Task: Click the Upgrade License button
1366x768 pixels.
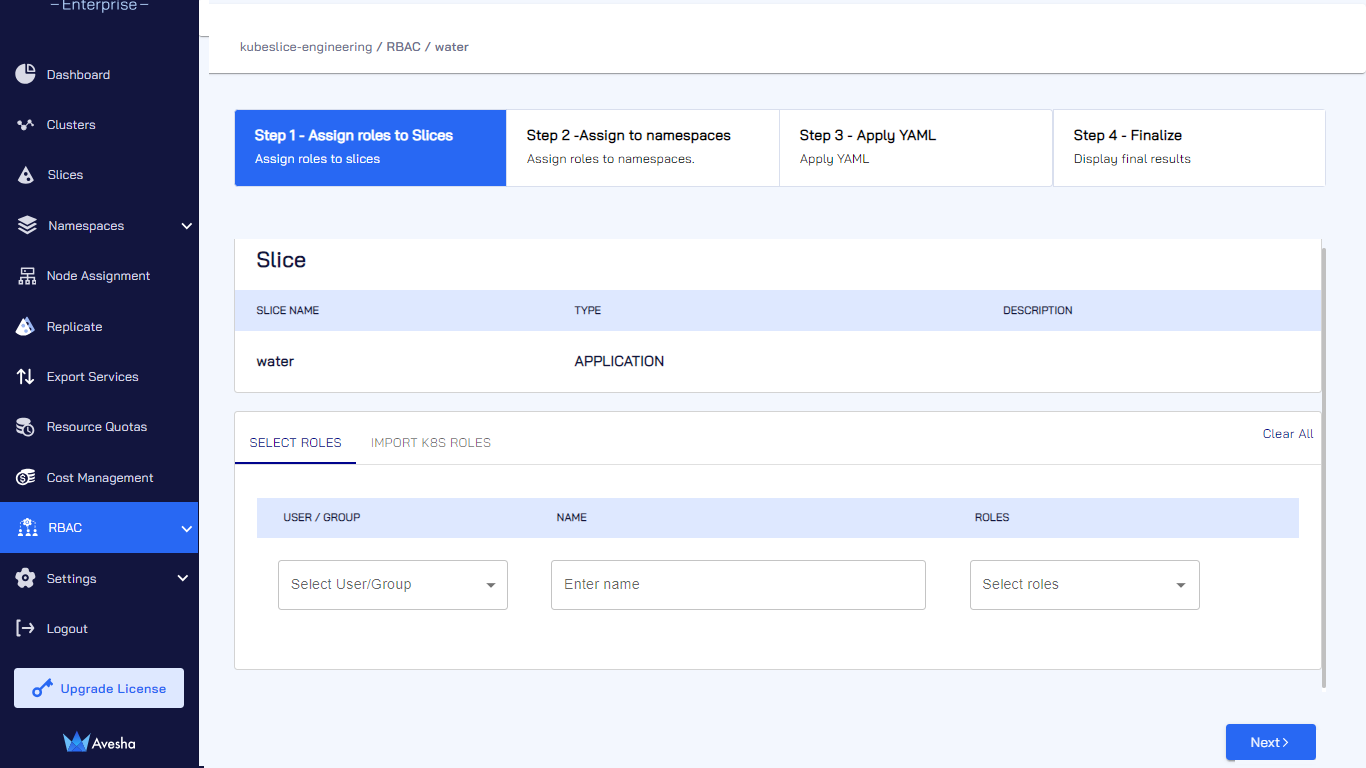Action: click(99, 688)
